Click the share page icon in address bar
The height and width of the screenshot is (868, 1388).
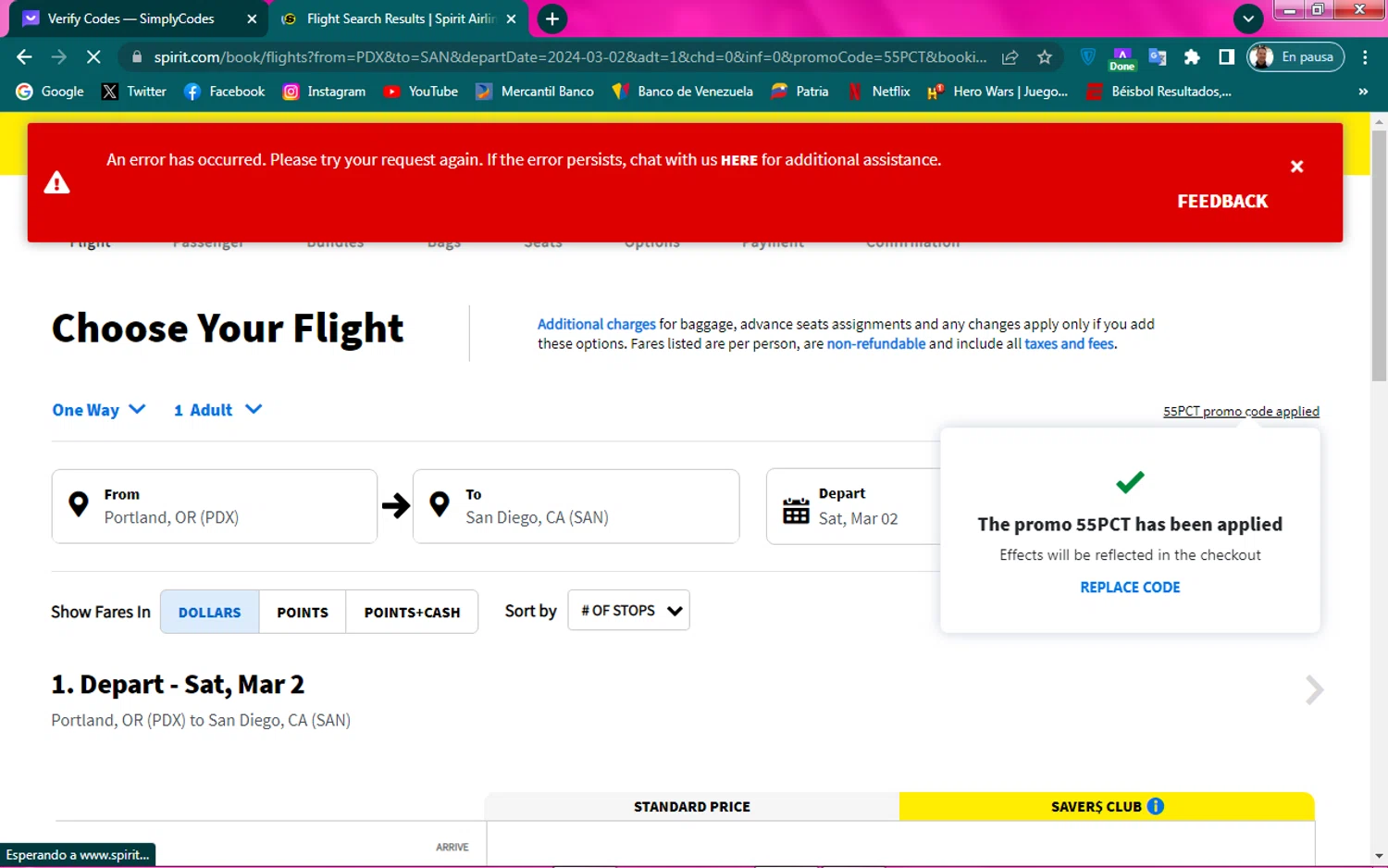tap(1010, 57)
